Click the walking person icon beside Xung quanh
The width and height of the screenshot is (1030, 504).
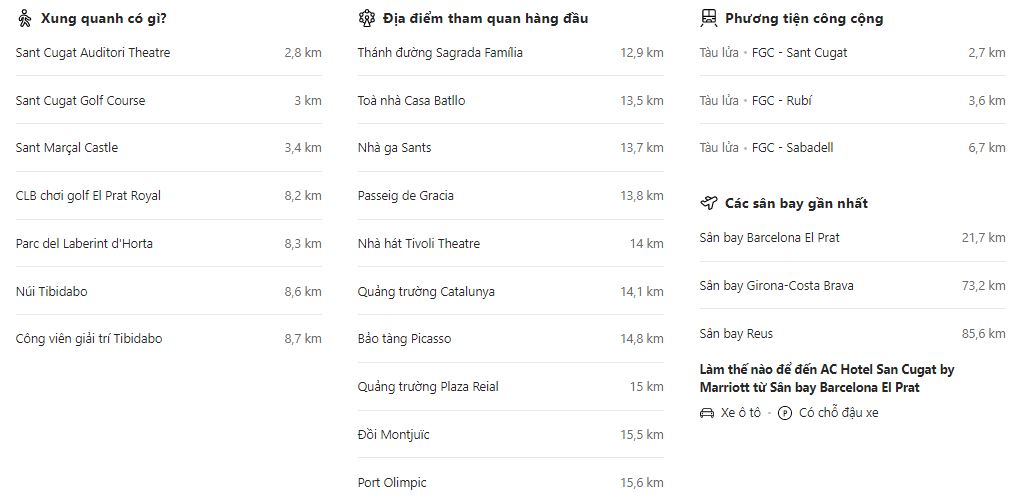pyautogui.click(x=24, y=18)
